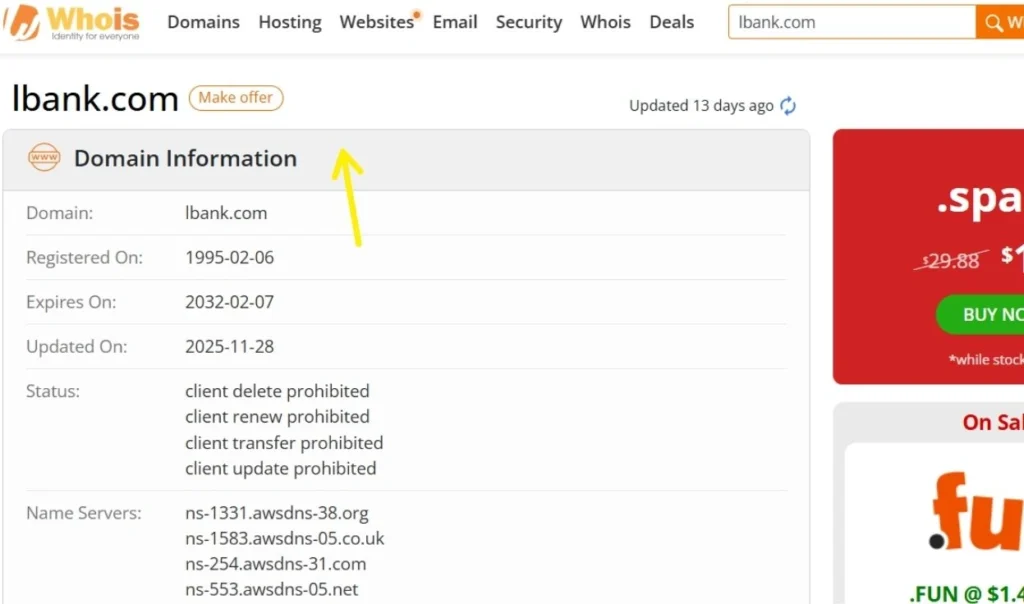1024x604 pixels.
Task: Open the Security menu
Action: coord(528,22)
